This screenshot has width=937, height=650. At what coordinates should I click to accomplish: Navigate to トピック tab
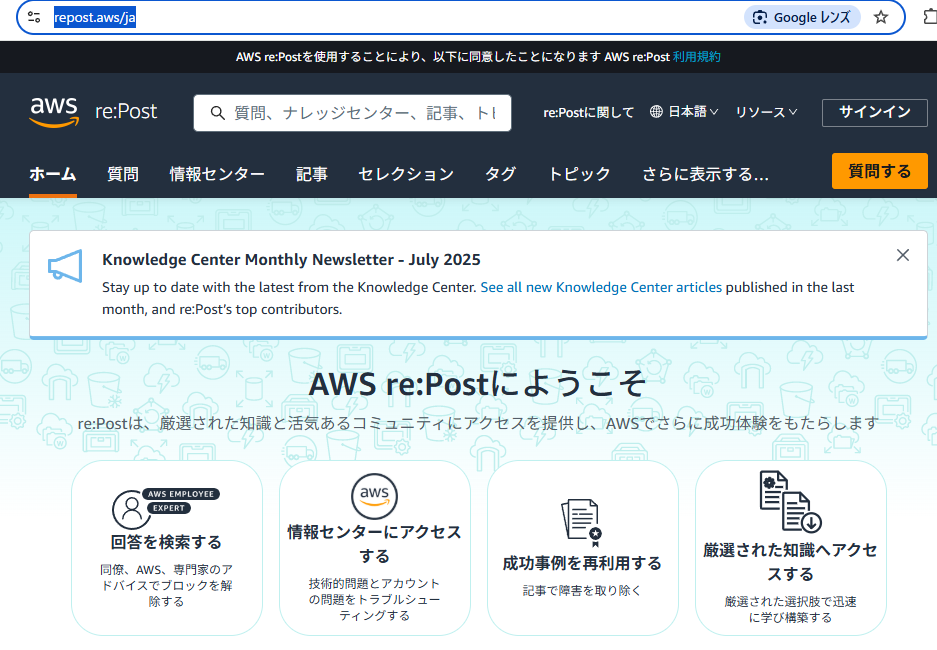click(580, 174)
